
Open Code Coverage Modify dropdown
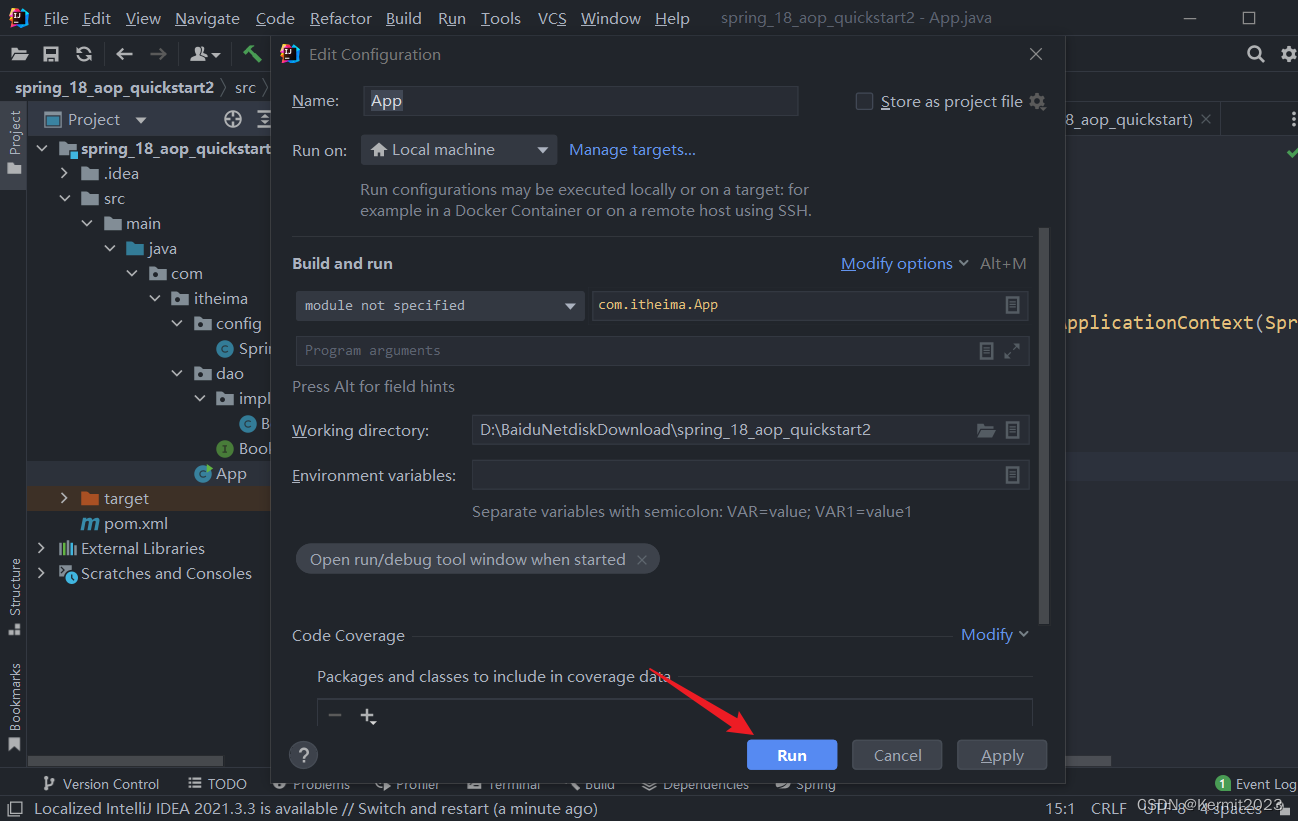coord(994,635)
